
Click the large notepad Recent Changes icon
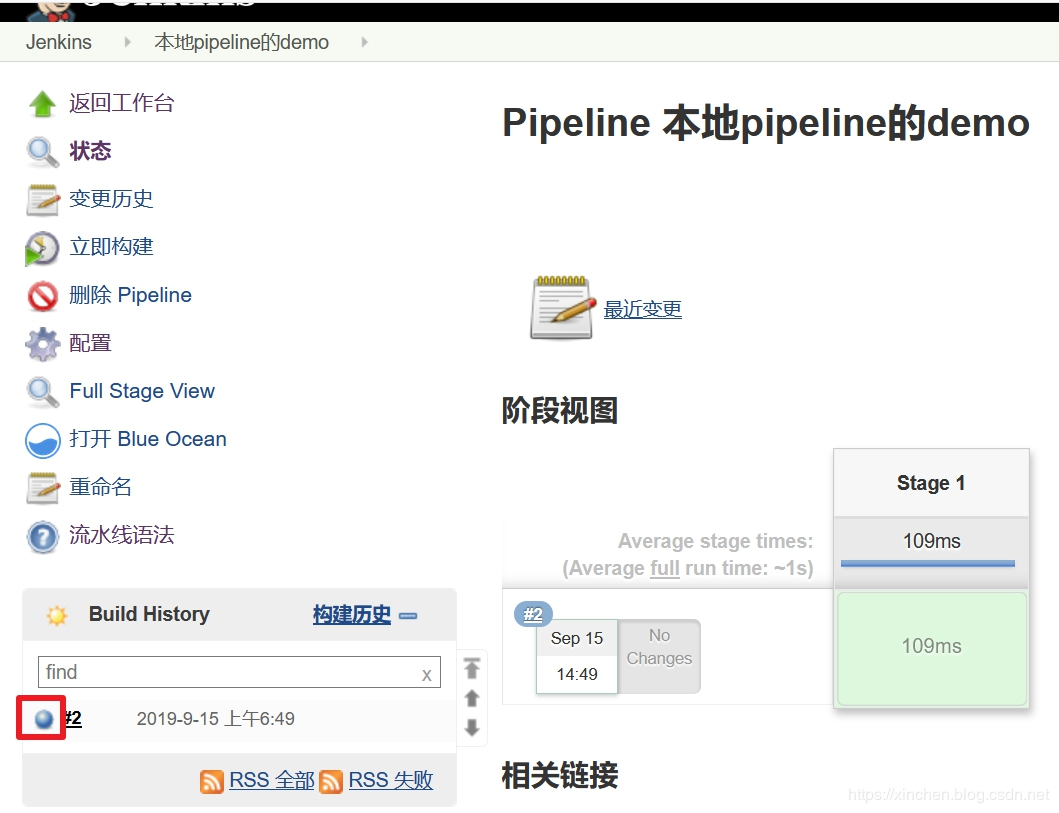pos(562,307)
